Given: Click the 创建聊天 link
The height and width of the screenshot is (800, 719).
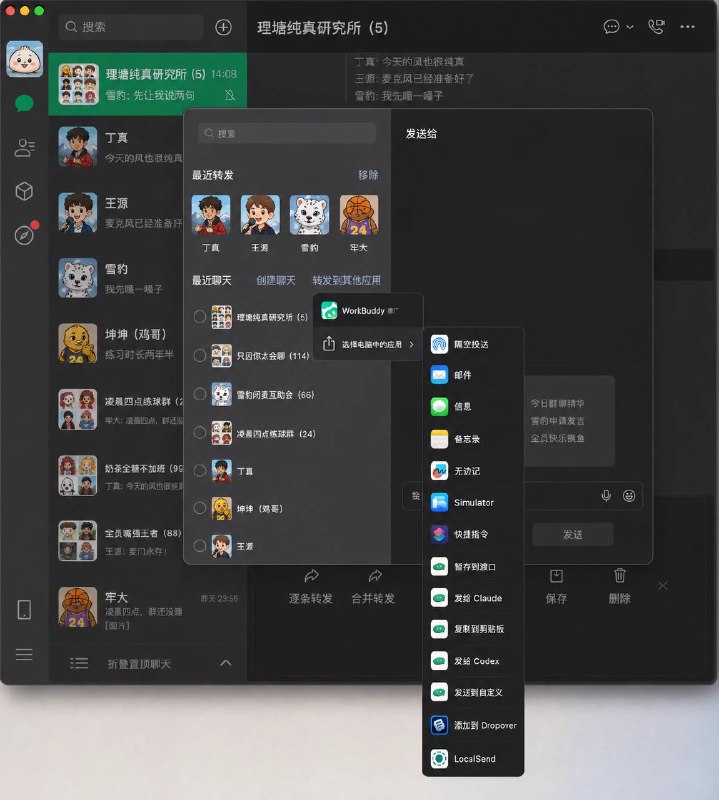Looking at the screenshot, I should tap(276, 280).
